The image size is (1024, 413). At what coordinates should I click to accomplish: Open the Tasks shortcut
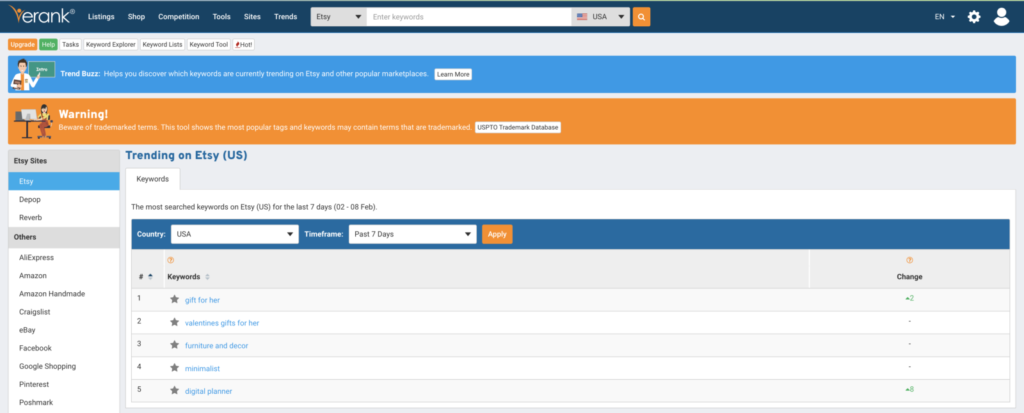click(x=71, y=44)
